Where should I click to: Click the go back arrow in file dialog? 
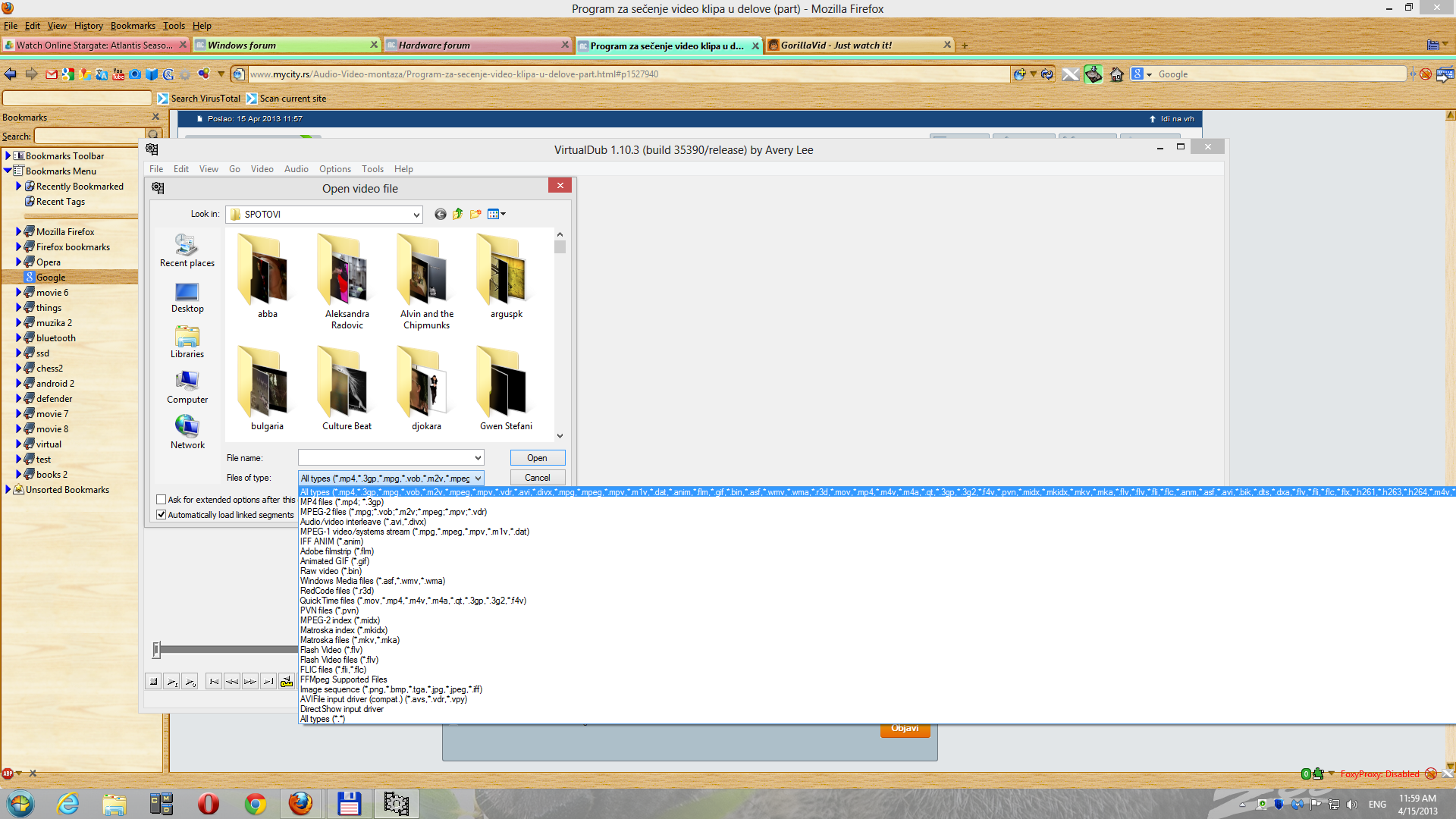[440, 214]
